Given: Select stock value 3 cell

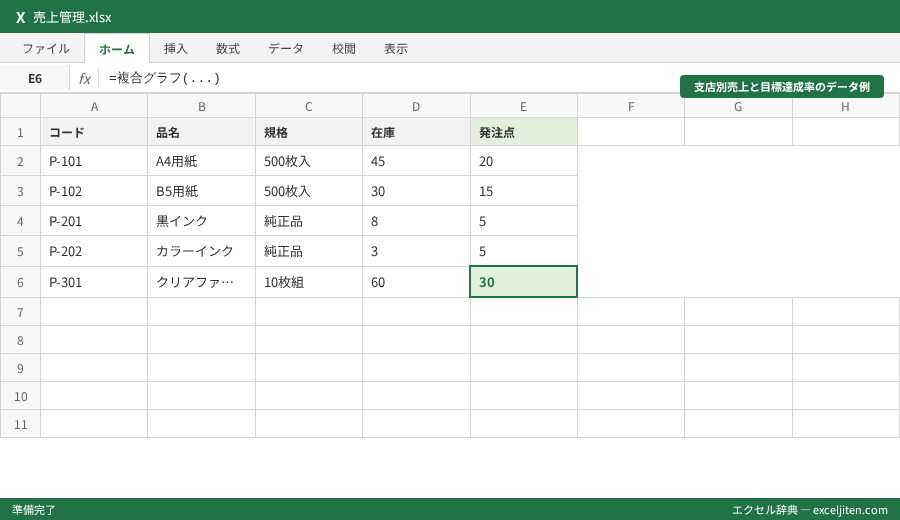Looking at the screenshot, I should (416, 251).
